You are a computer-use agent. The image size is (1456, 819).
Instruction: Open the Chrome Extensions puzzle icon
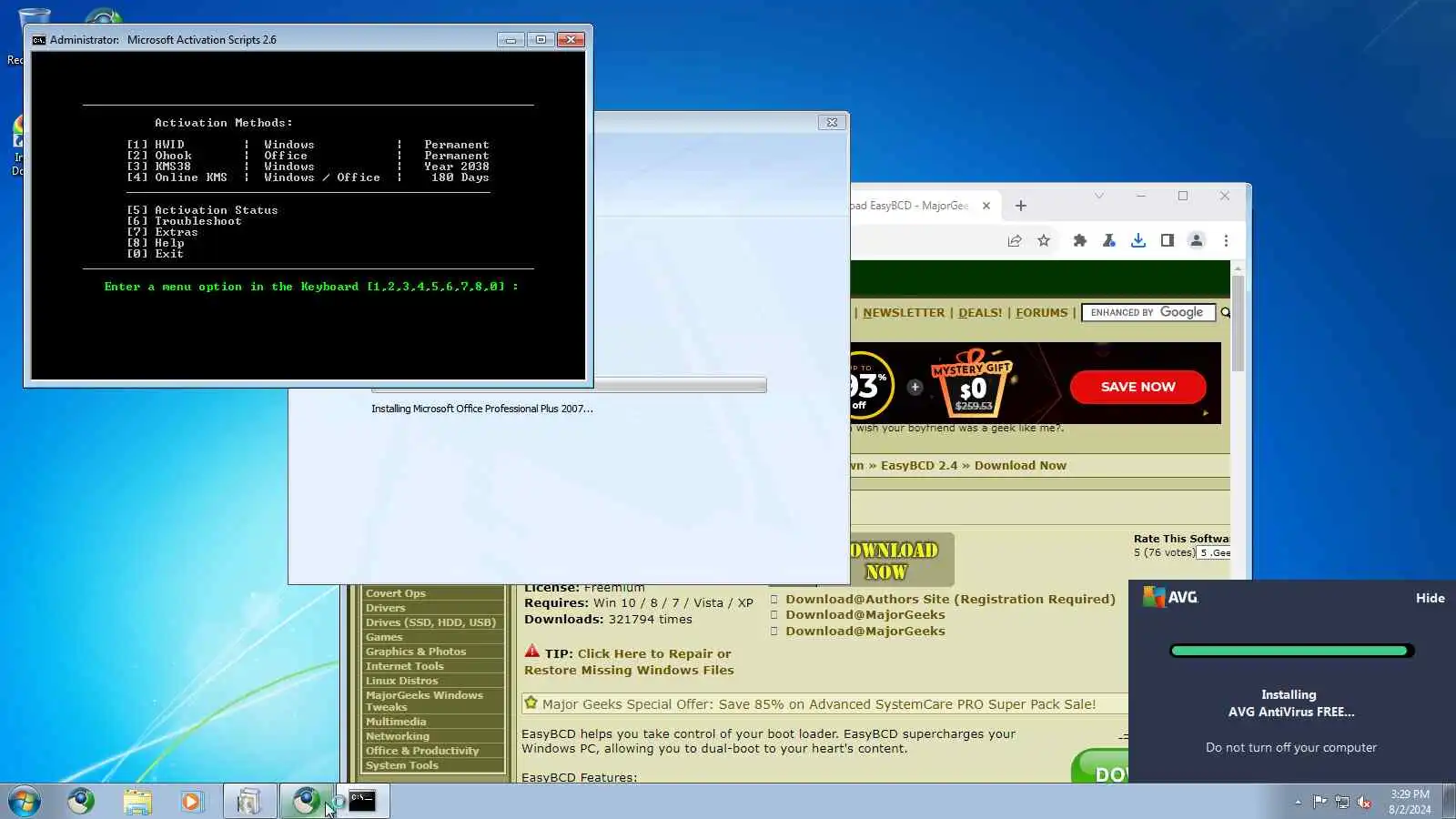point(1080,240)
